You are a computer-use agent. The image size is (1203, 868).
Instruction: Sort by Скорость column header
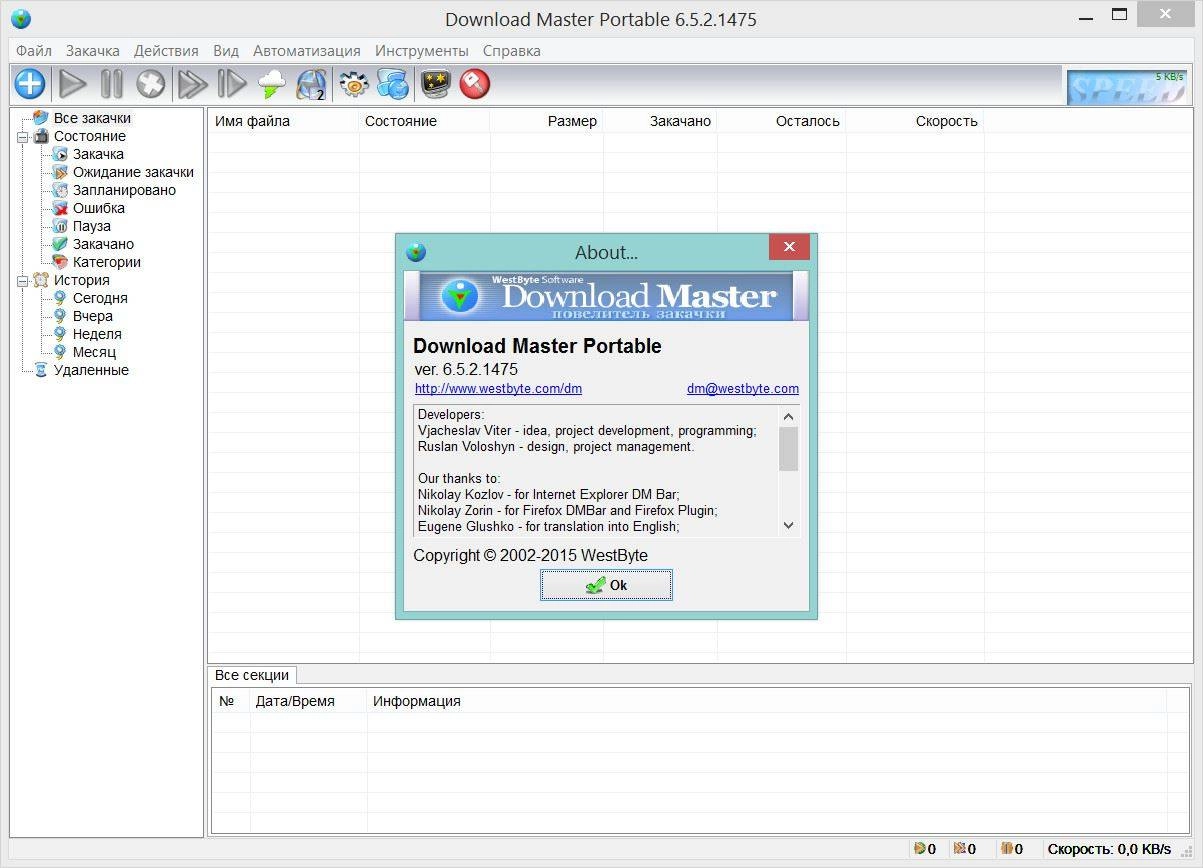(x=915, y=121)
